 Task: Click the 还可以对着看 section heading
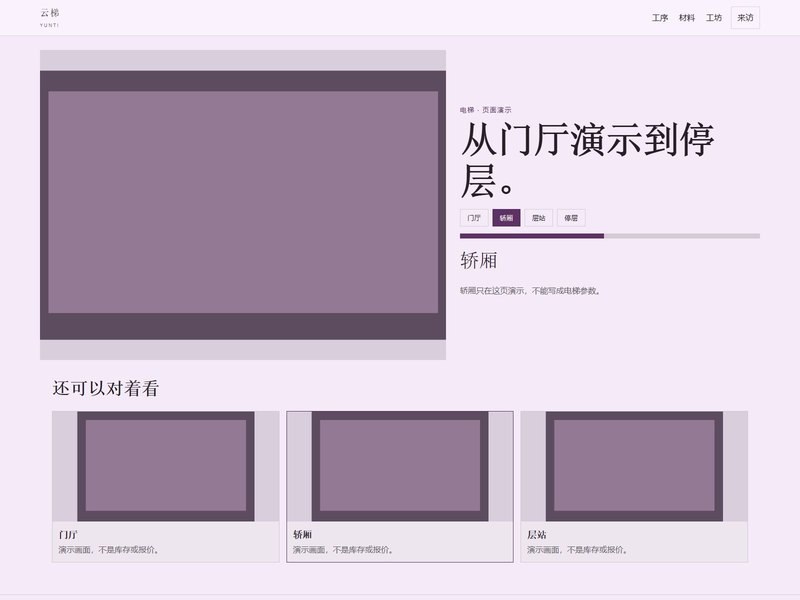point(106,388)
